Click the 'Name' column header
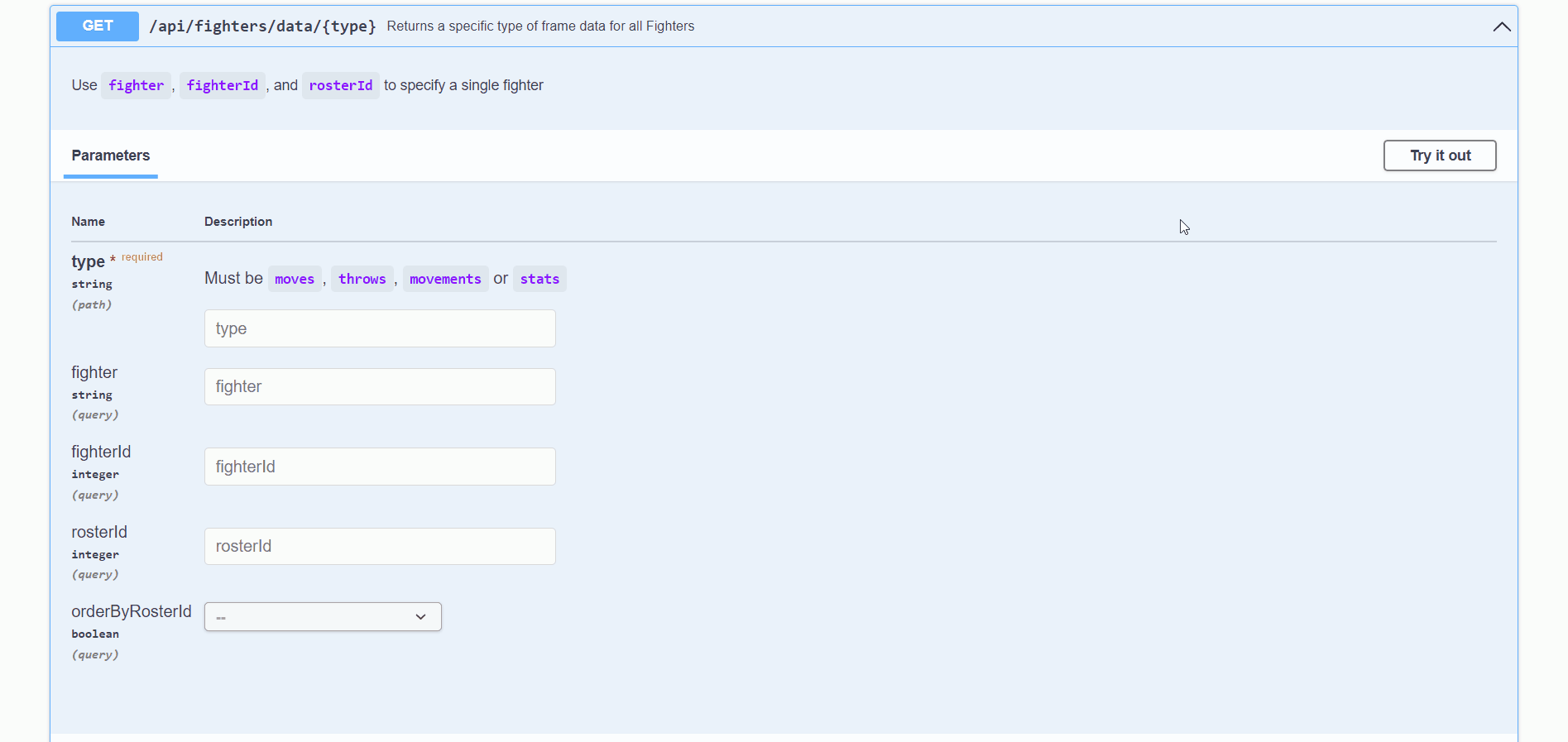The height and width of the screenshot is (742, 1568). tap(88, 222)
